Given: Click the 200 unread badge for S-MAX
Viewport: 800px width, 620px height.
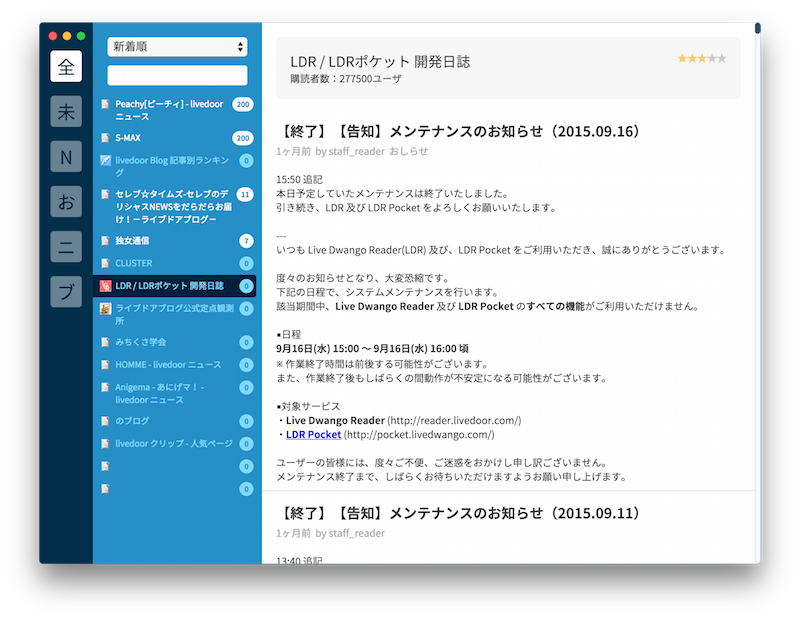Looking at the screenshot, I should (243, 138).
